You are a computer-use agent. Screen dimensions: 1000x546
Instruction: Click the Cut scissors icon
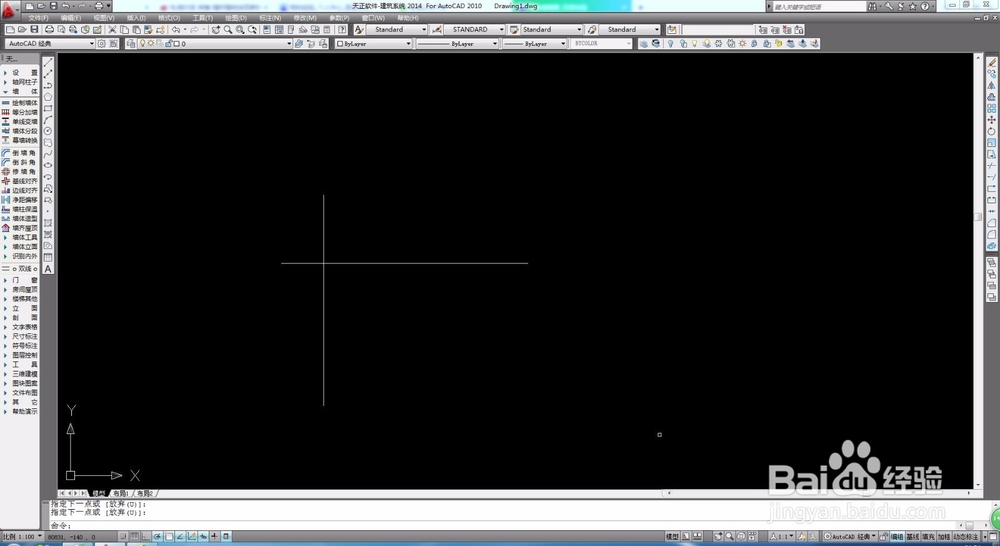pos(112,29)
